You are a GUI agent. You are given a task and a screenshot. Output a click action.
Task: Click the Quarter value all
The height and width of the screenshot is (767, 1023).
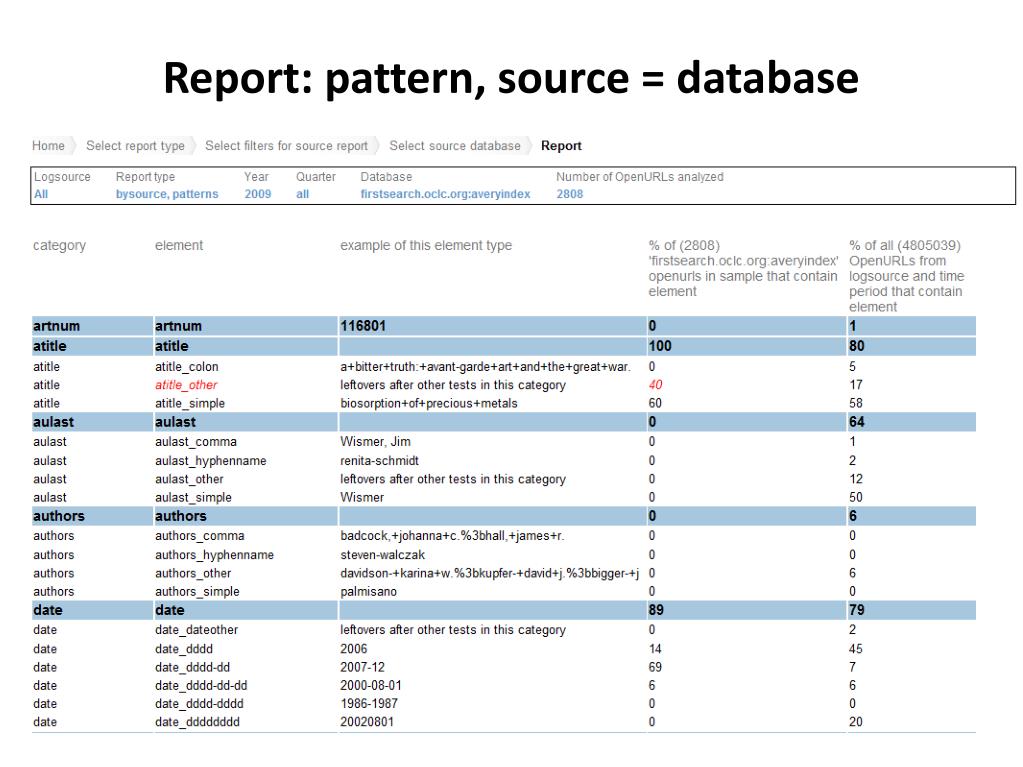click(x=302, y=195)
